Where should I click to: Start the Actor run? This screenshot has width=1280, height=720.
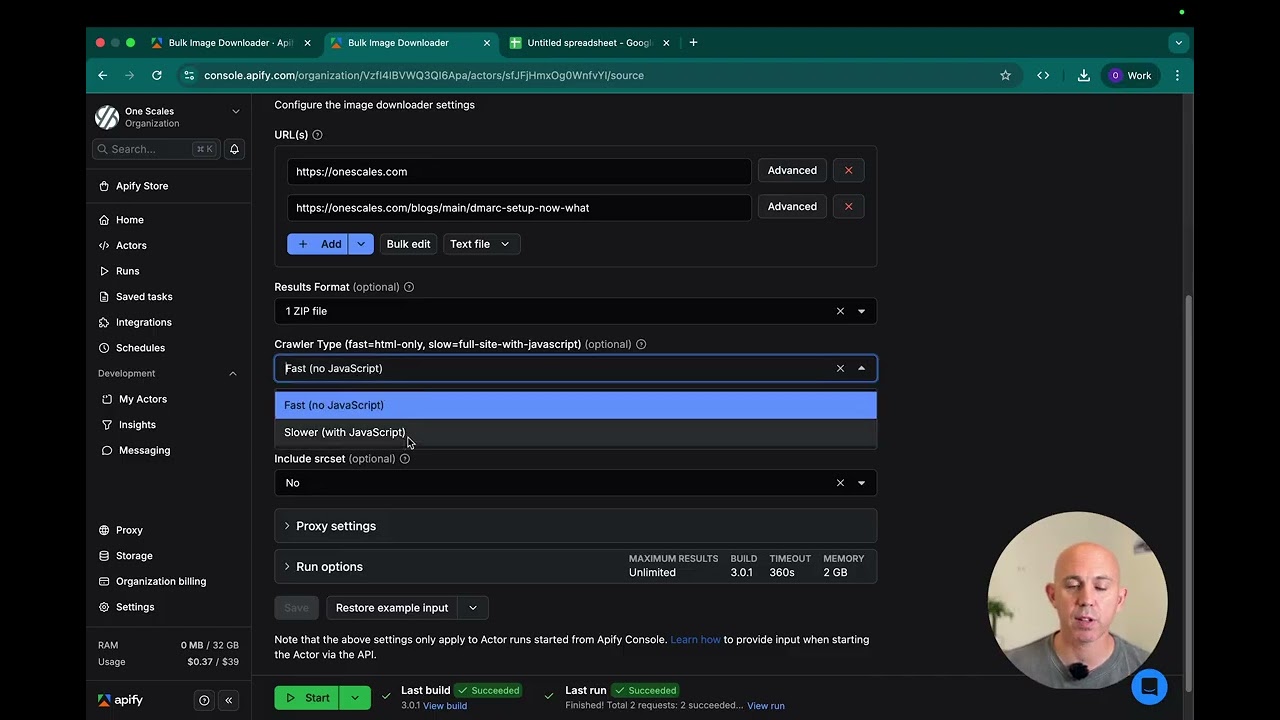pos(307,698)
